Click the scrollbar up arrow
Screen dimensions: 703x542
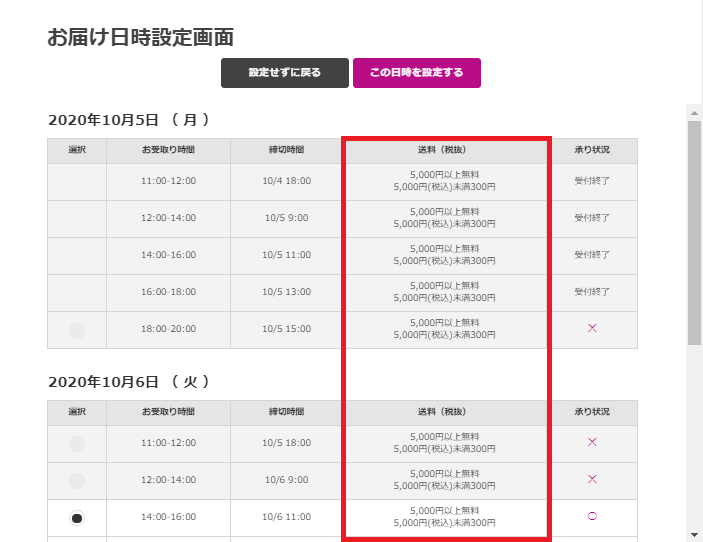pos(694,112)
